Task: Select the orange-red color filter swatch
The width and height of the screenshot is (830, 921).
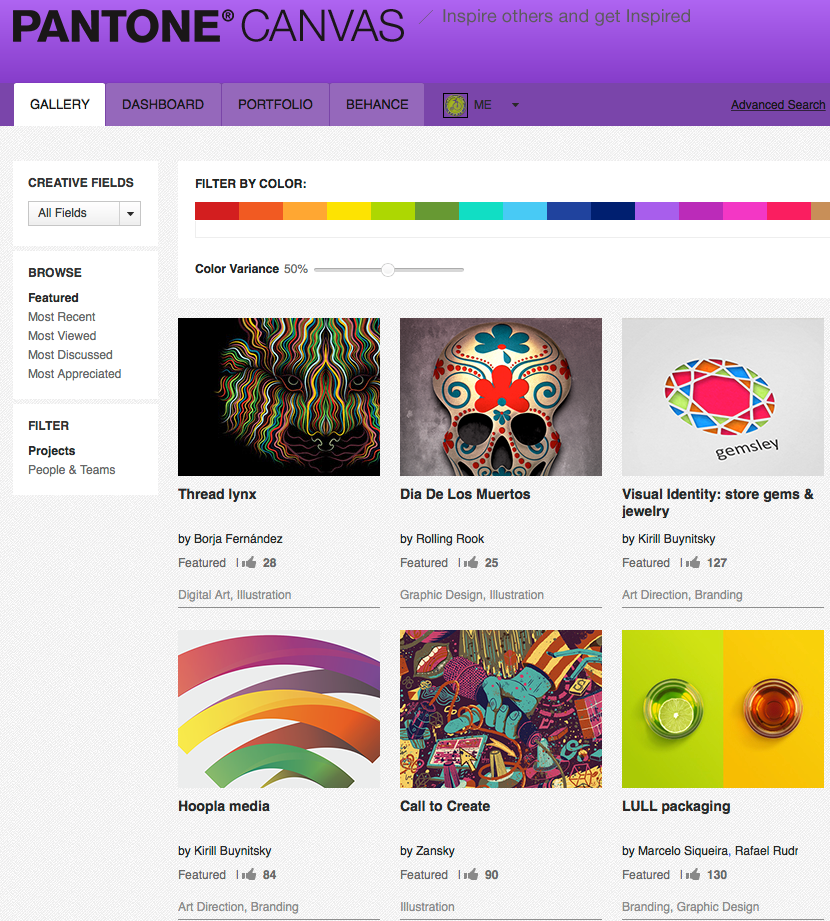Action: tap(261, 211)
